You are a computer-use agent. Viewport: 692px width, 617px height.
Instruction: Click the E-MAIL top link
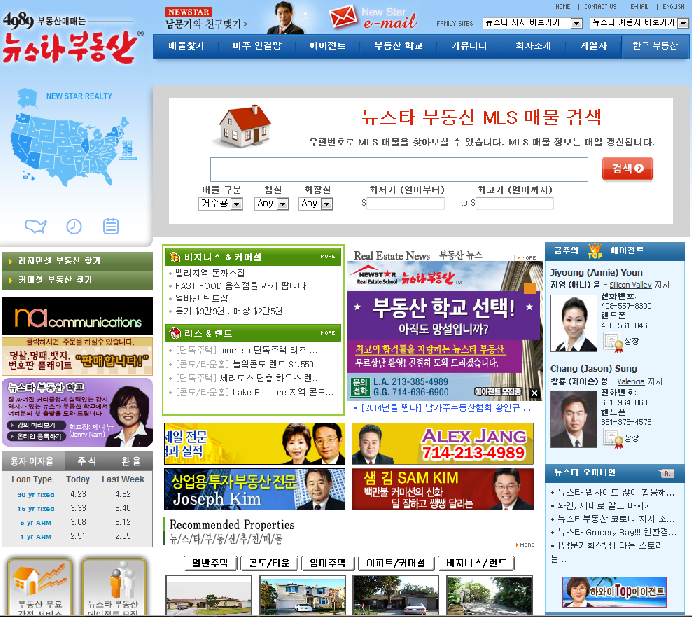[x=639, y=7]
